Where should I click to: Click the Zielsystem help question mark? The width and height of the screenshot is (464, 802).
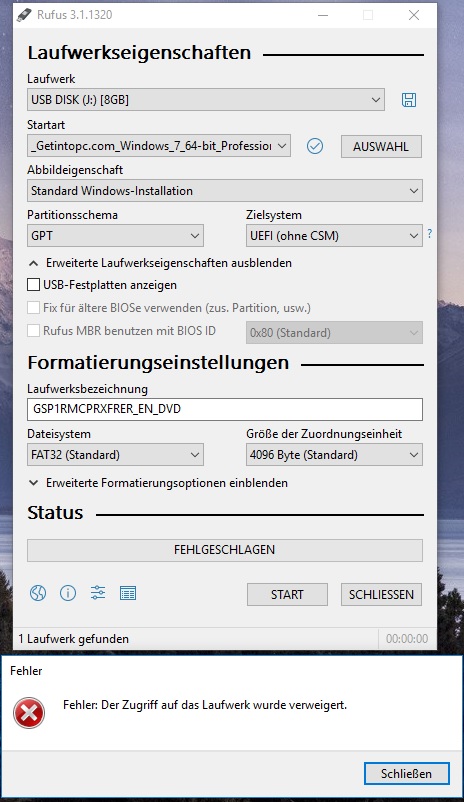click(430, 233)
